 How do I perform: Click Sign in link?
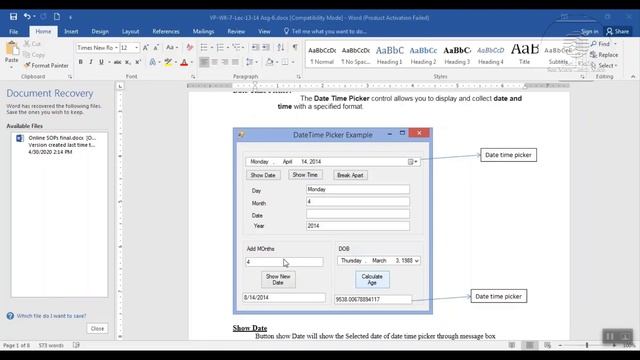(589, 31)
